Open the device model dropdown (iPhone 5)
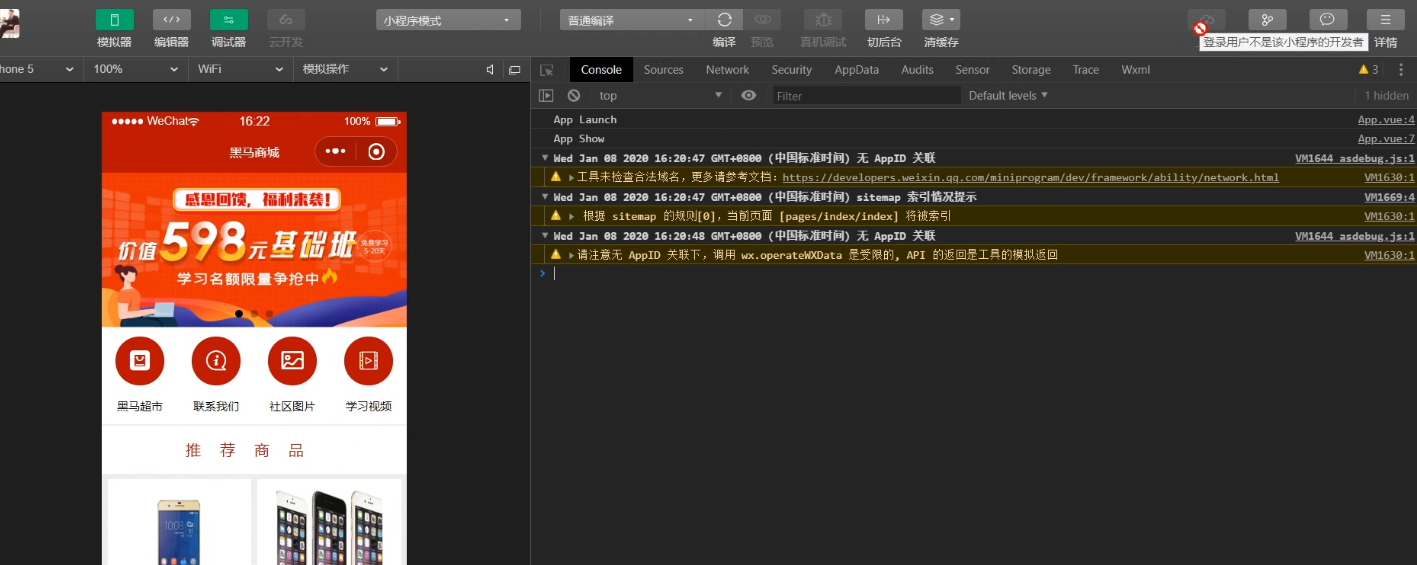 click(x=38, y=69)
